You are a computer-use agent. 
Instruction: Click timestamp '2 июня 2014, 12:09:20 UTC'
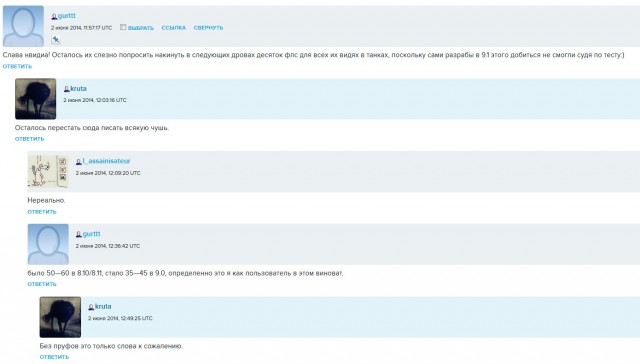tap(108, 173)
